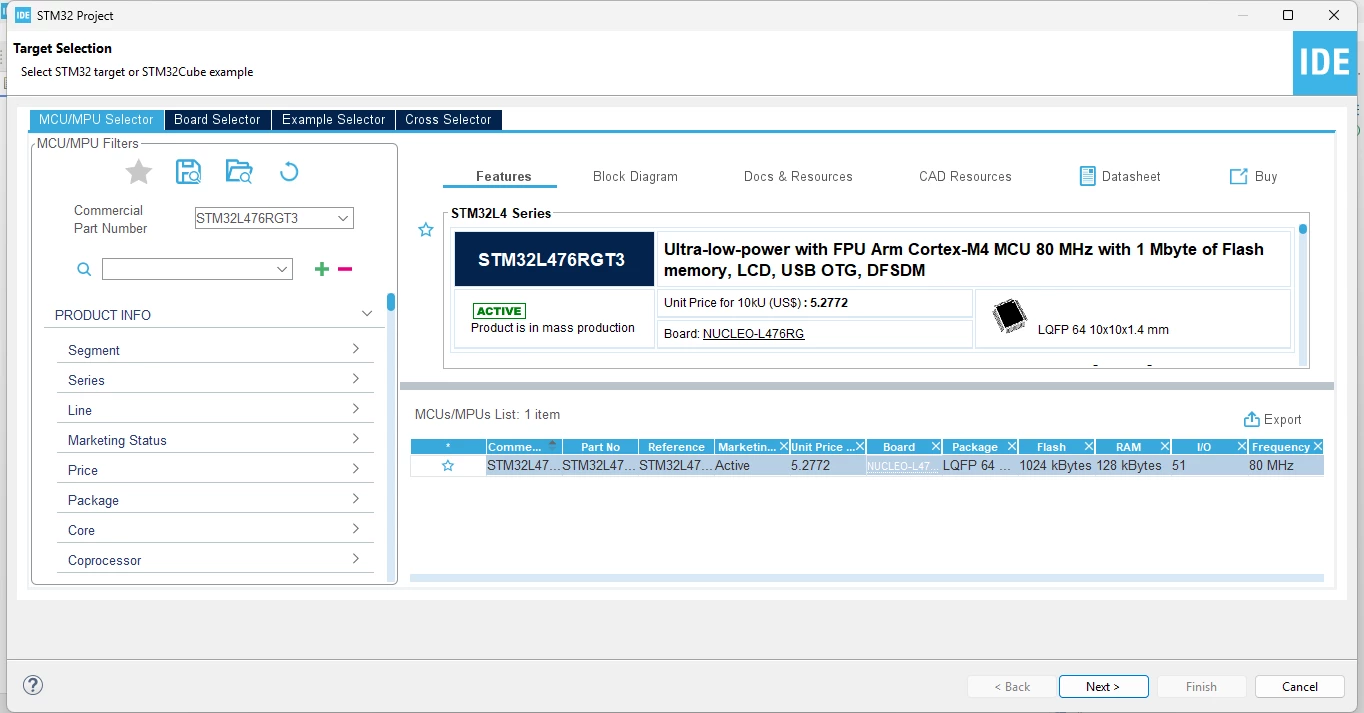Switch to Example Selector tab
The image size is (1364, 713).
[x=333, y=119]
